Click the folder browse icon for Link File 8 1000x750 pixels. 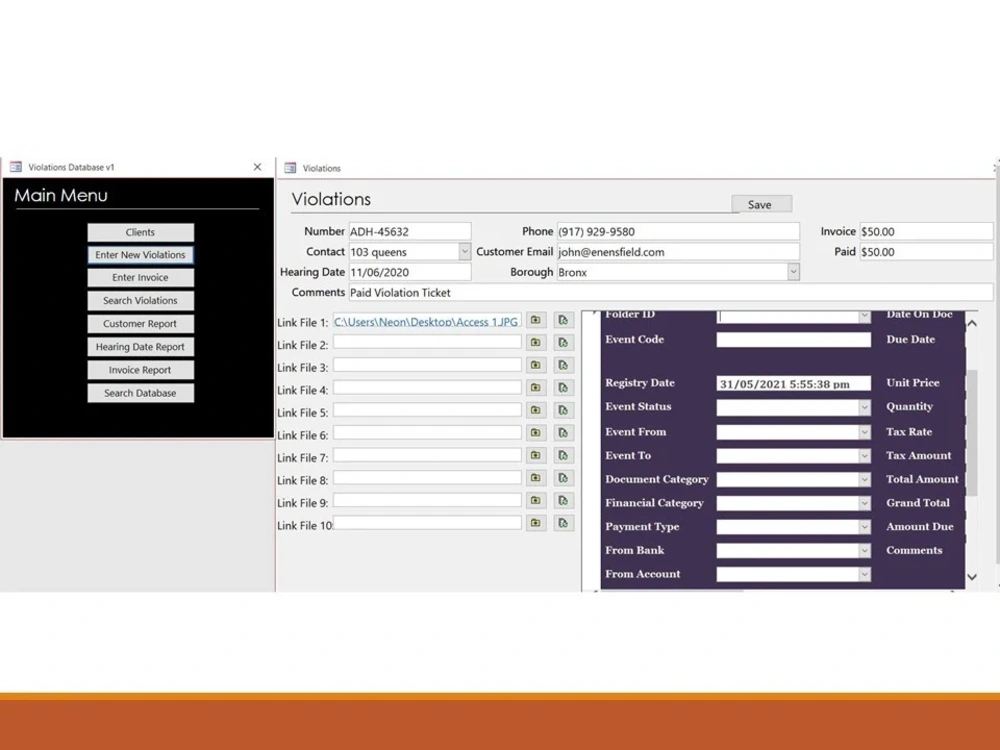536,478
